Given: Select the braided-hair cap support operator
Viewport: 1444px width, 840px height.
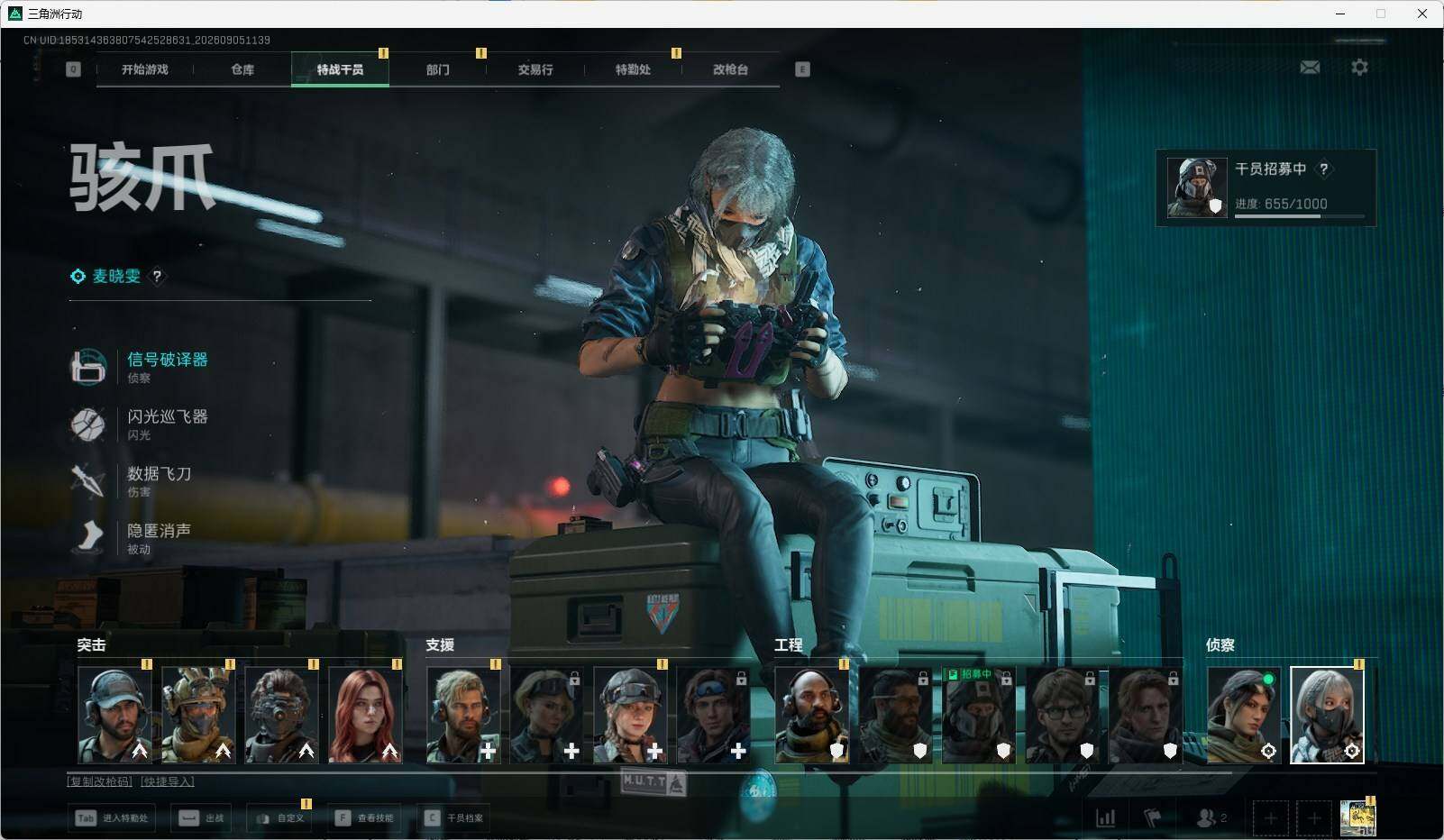Looking at the screenshot, I should [630, 716].
